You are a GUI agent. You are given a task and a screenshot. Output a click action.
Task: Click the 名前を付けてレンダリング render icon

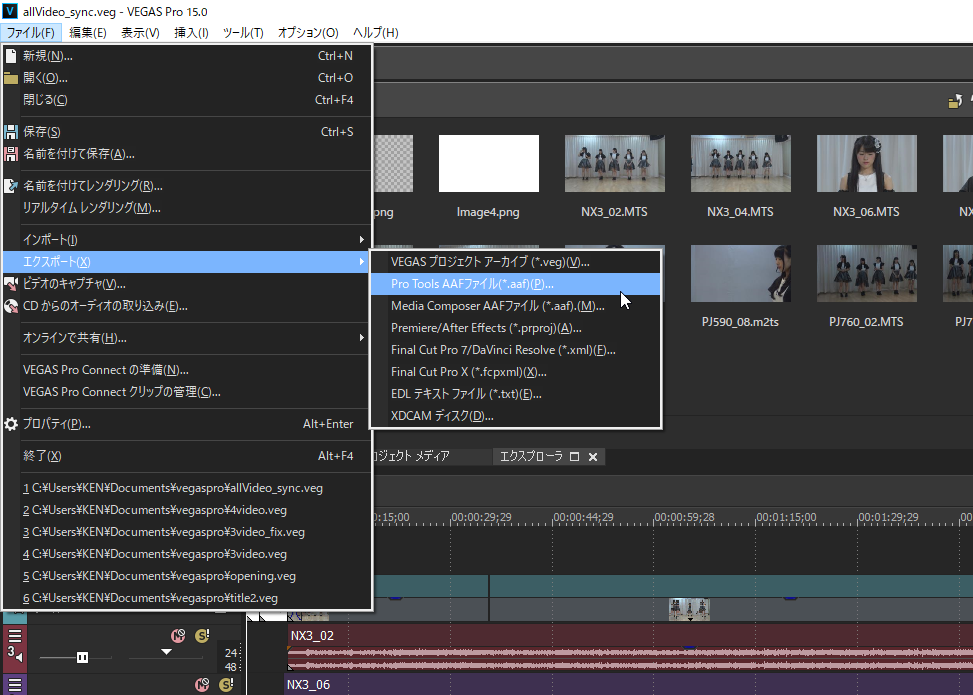coord(11,186)
